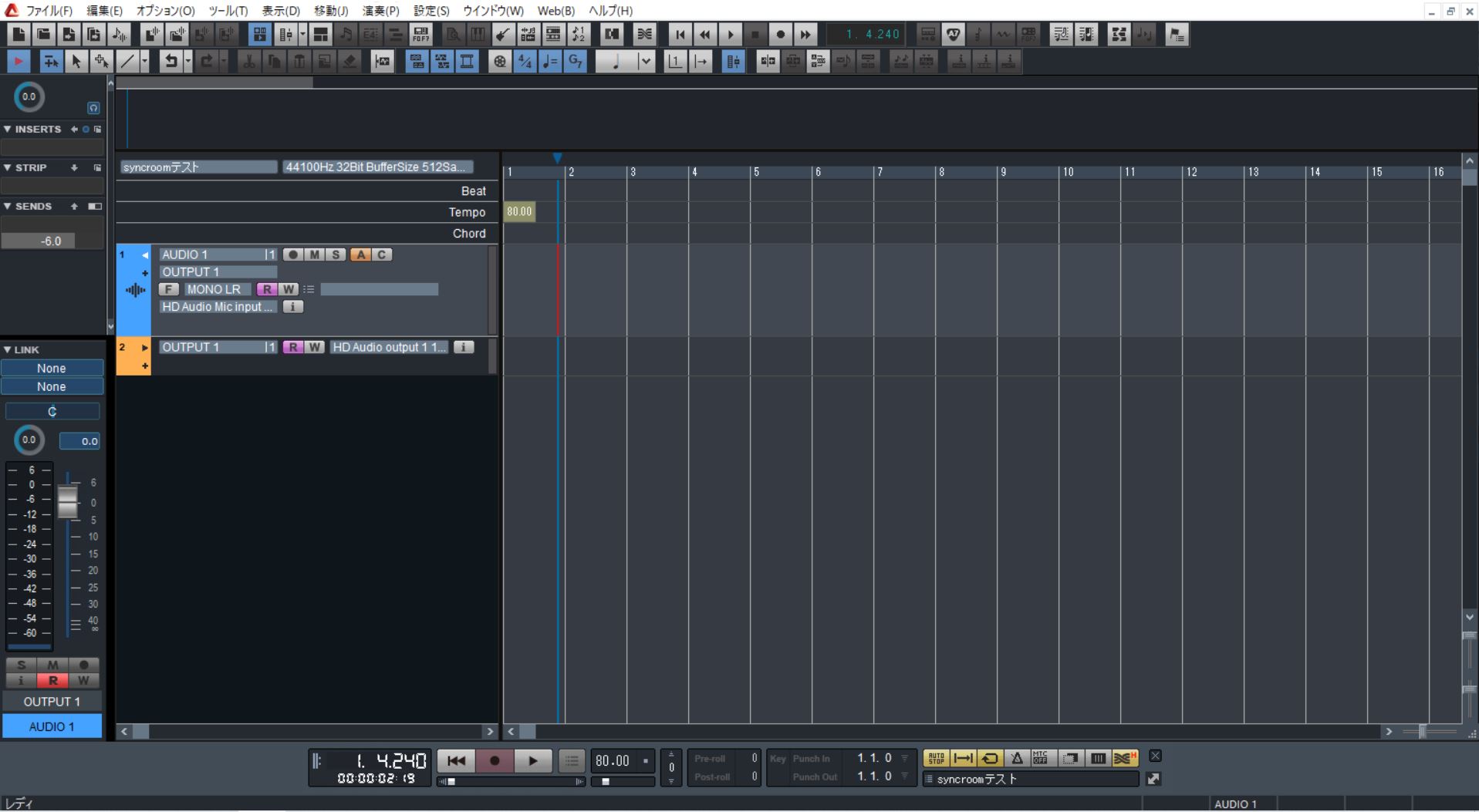
Task: Click the first None link button
Action: [x=52, y=369]
